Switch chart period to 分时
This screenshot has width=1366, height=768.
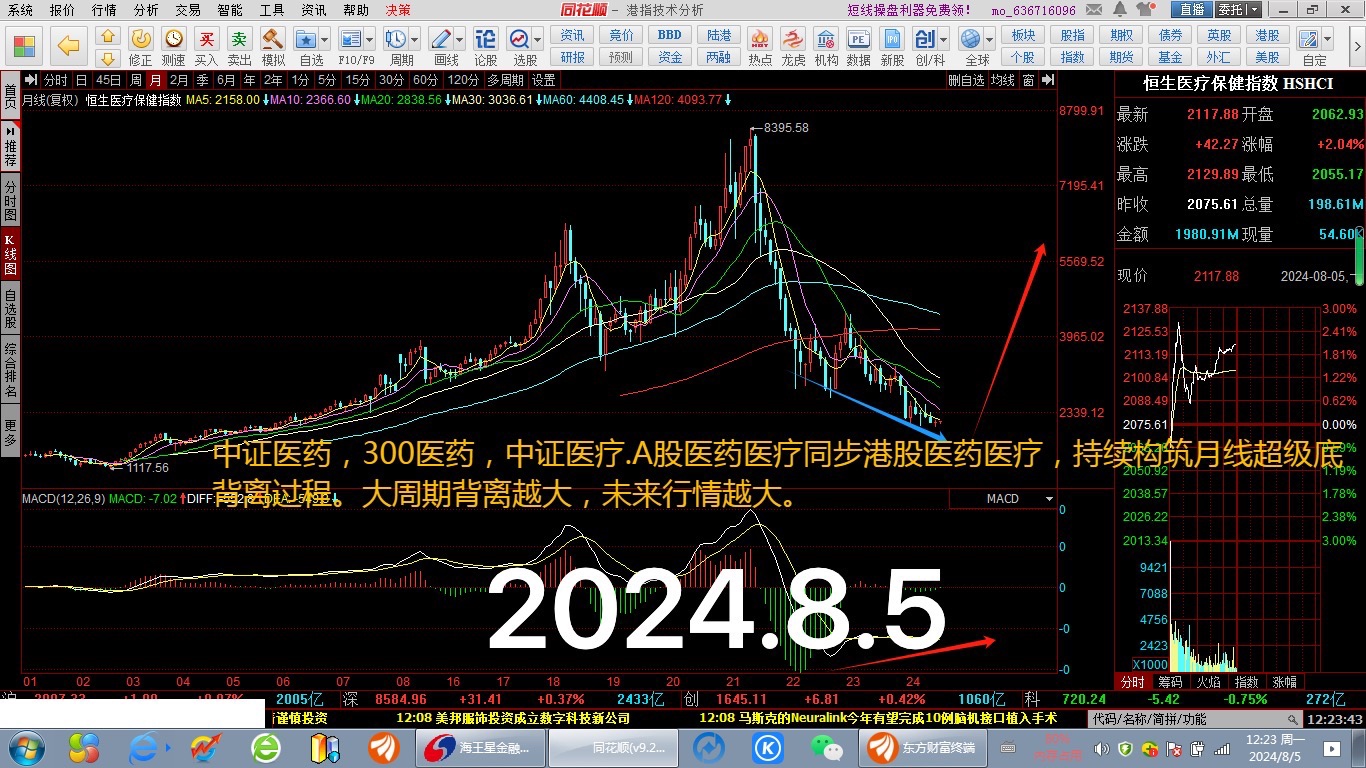(56, 80)
